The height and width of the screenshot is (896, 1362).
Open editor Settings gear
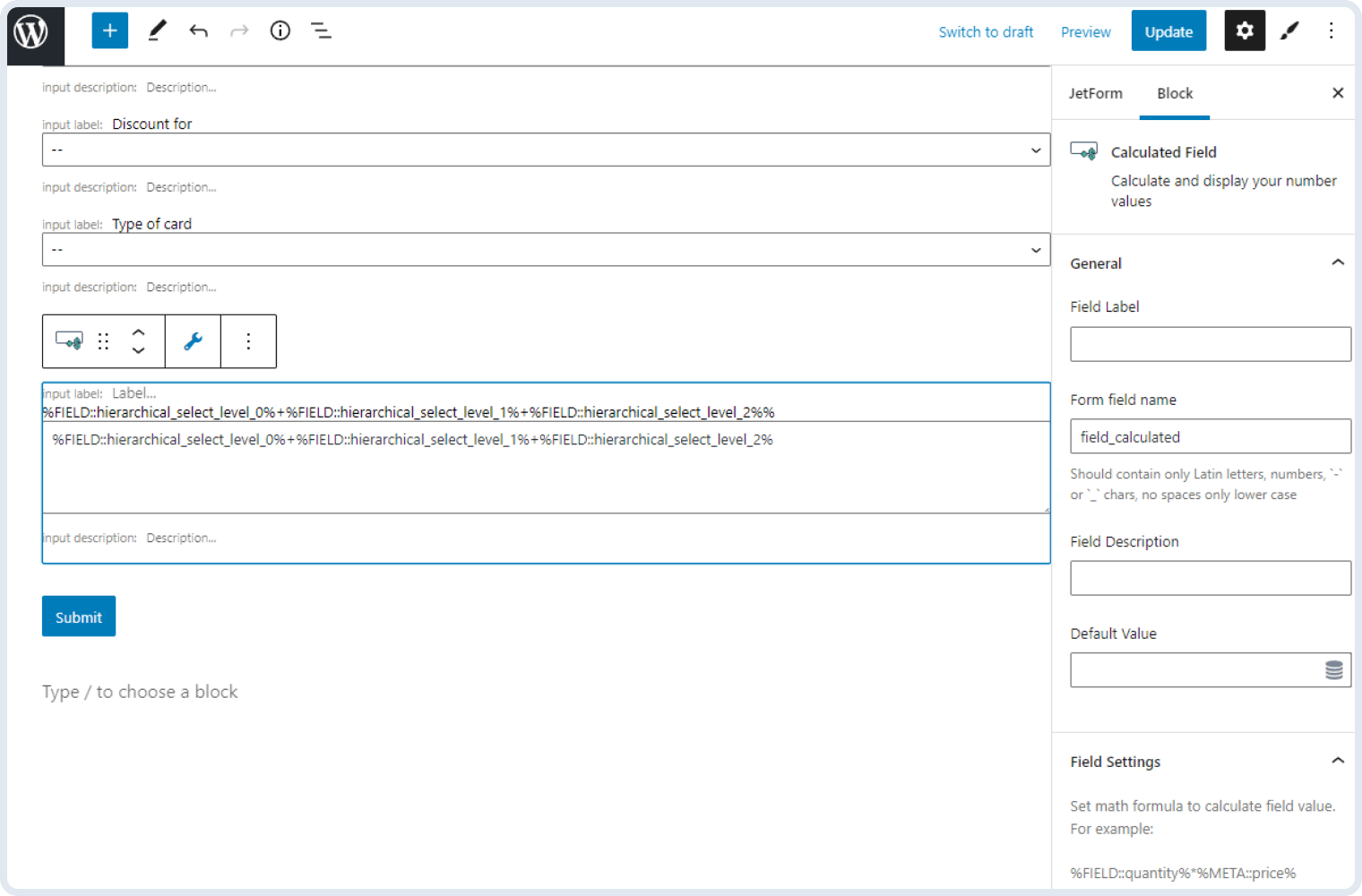1245,30
